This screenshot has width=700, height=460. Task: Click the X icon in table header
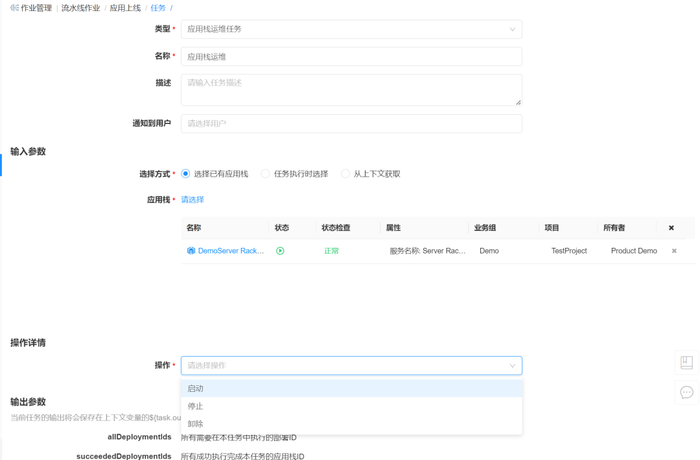[671, 228]
